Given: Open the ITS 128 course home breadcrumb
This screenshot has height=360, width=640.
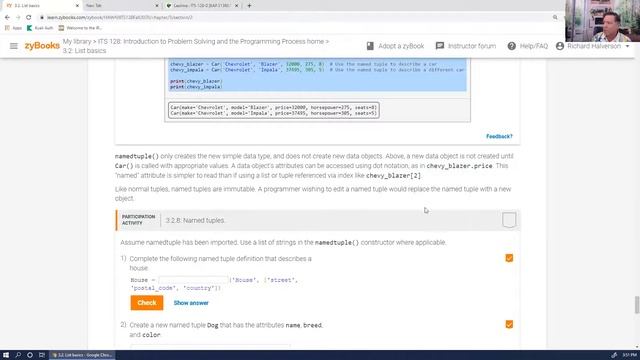Looking at the screenshot, I should [211, 42].
